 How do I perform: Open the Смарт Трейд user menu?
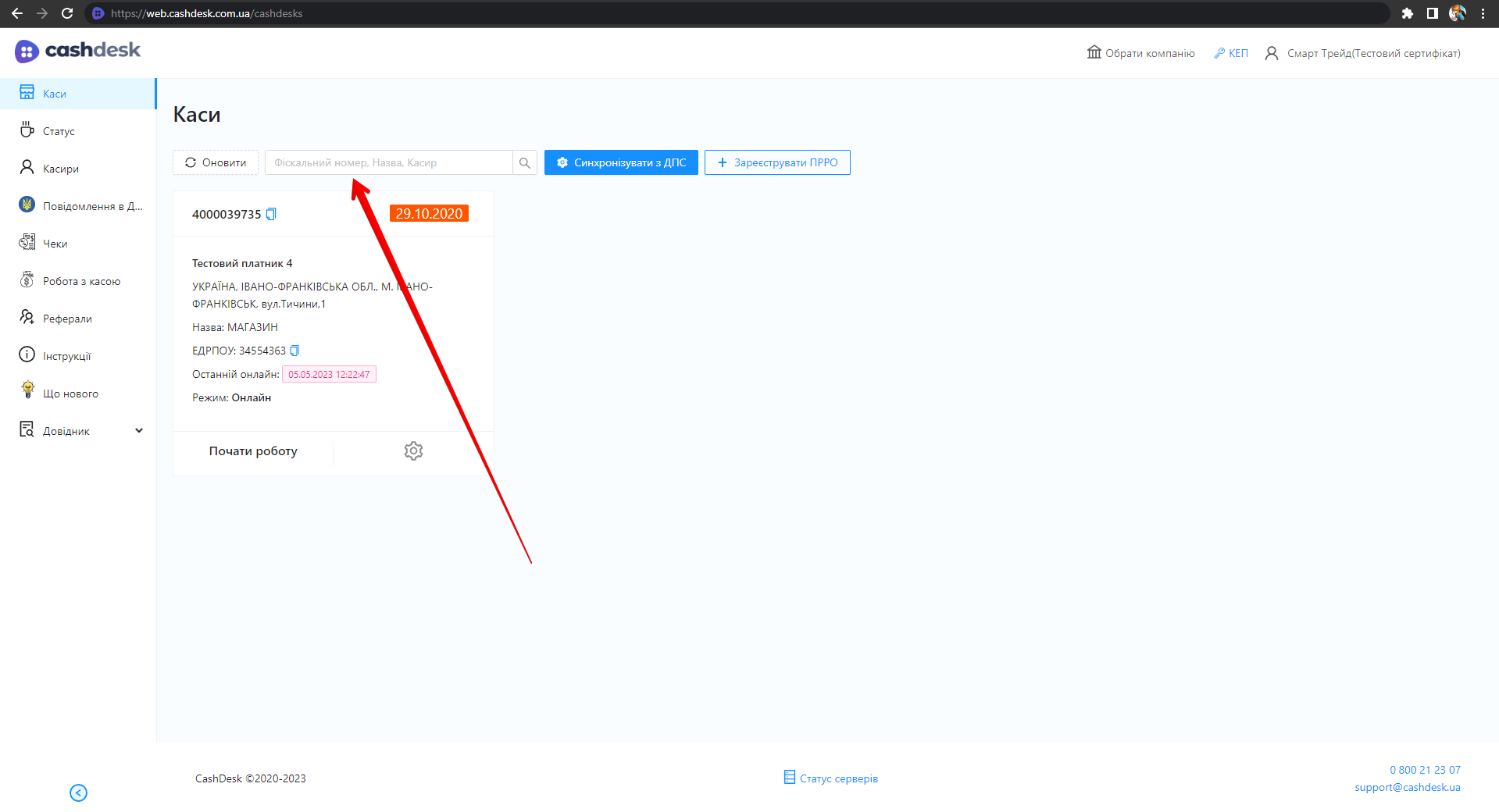point(1362,53)
